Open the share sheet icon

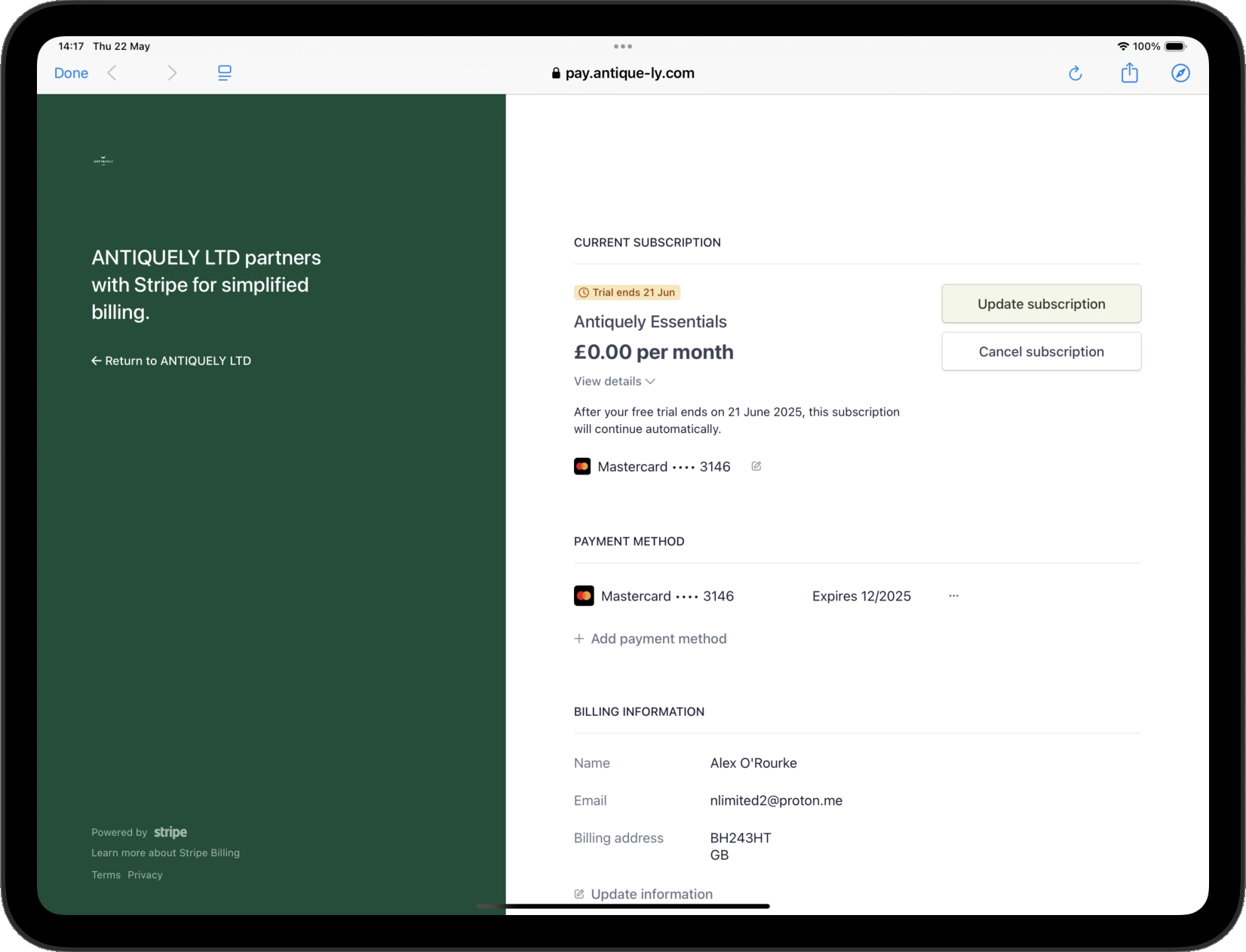1129,72
